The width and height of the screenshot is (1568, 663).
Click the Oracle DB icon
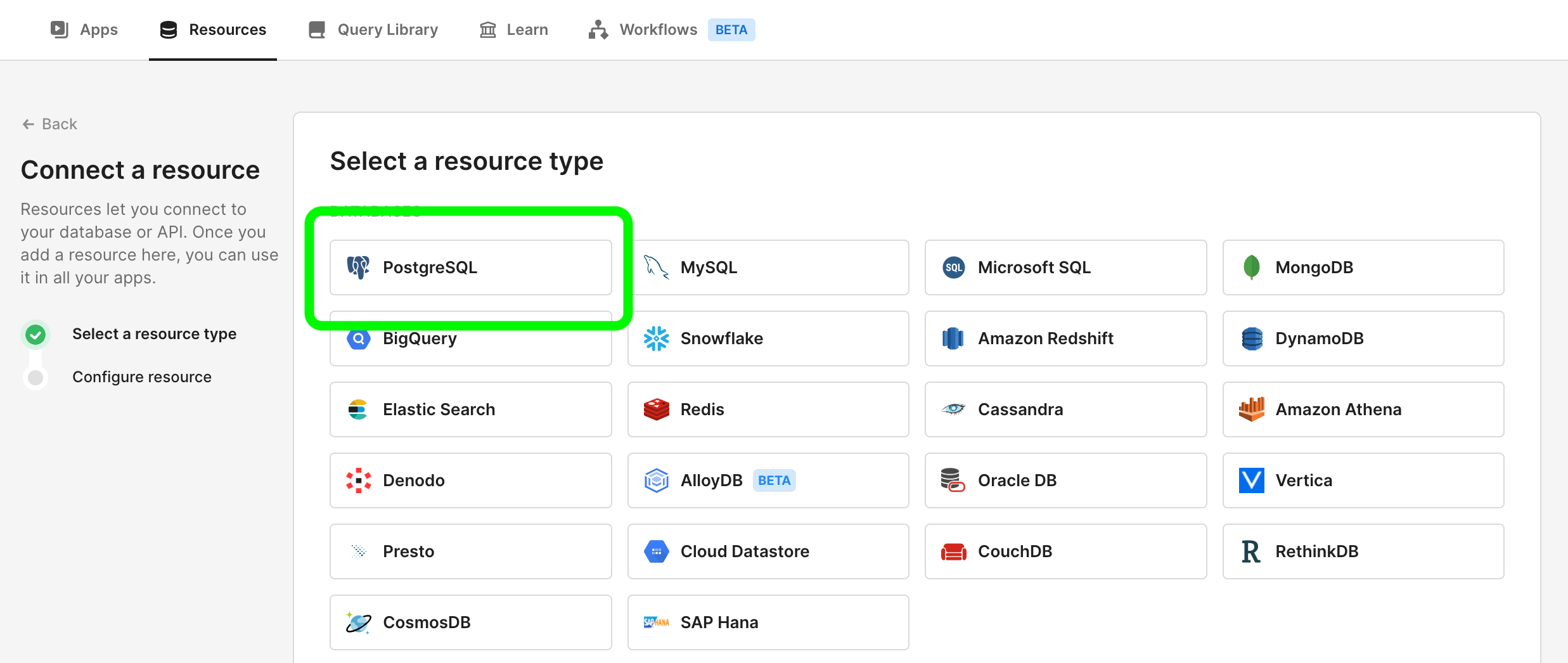[953, 480]
